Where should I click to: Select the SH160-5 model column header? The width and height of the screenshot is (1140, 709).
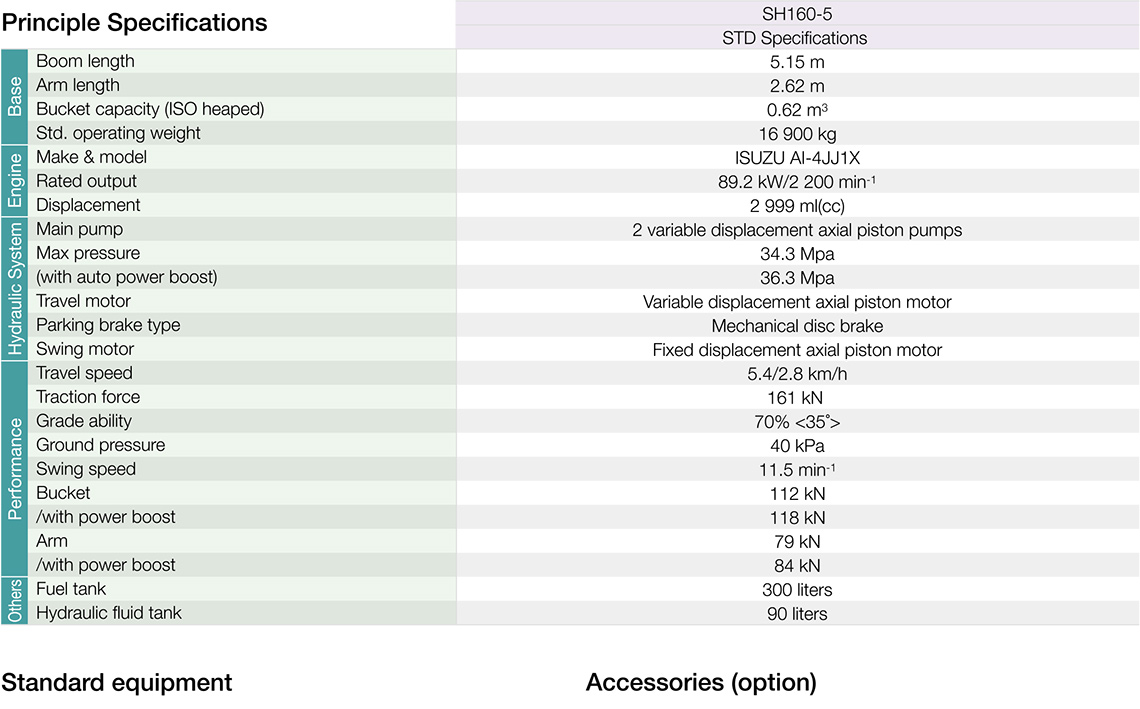(797, 13)
